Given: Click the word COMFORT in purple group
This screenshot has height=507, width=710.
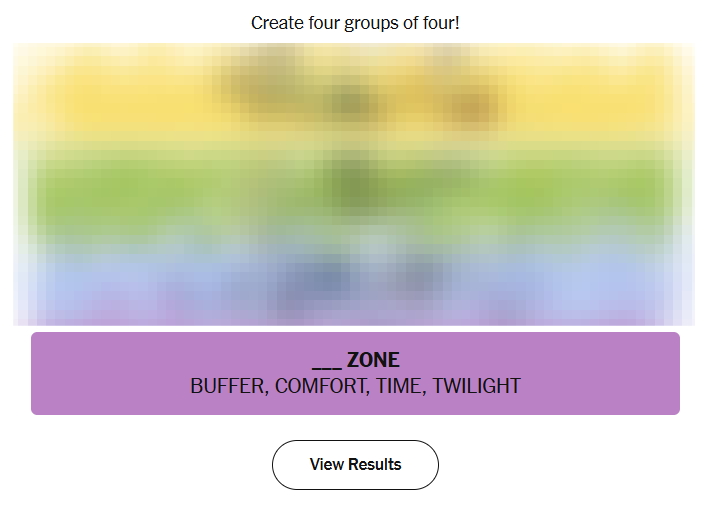Looking at the screenshot, I should (320, 386).
